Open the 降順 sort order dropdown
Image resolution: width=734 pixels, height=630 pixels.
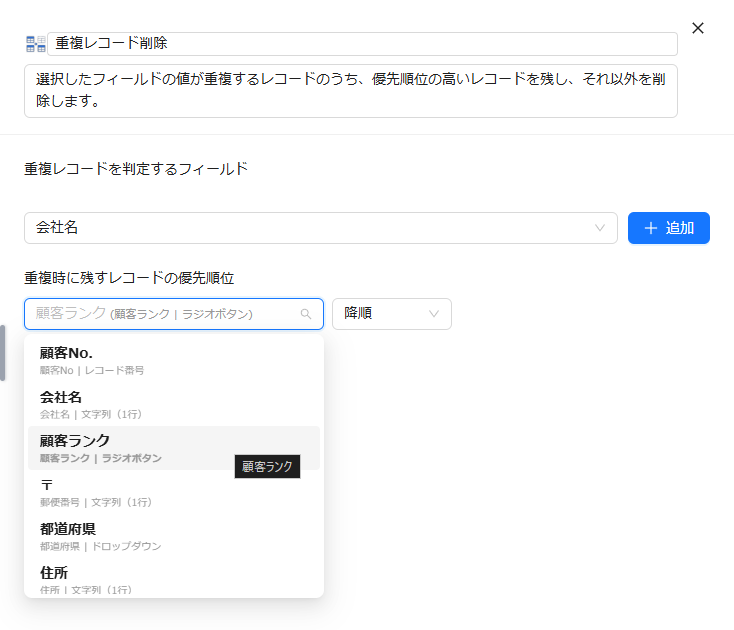tap(392, 314)
